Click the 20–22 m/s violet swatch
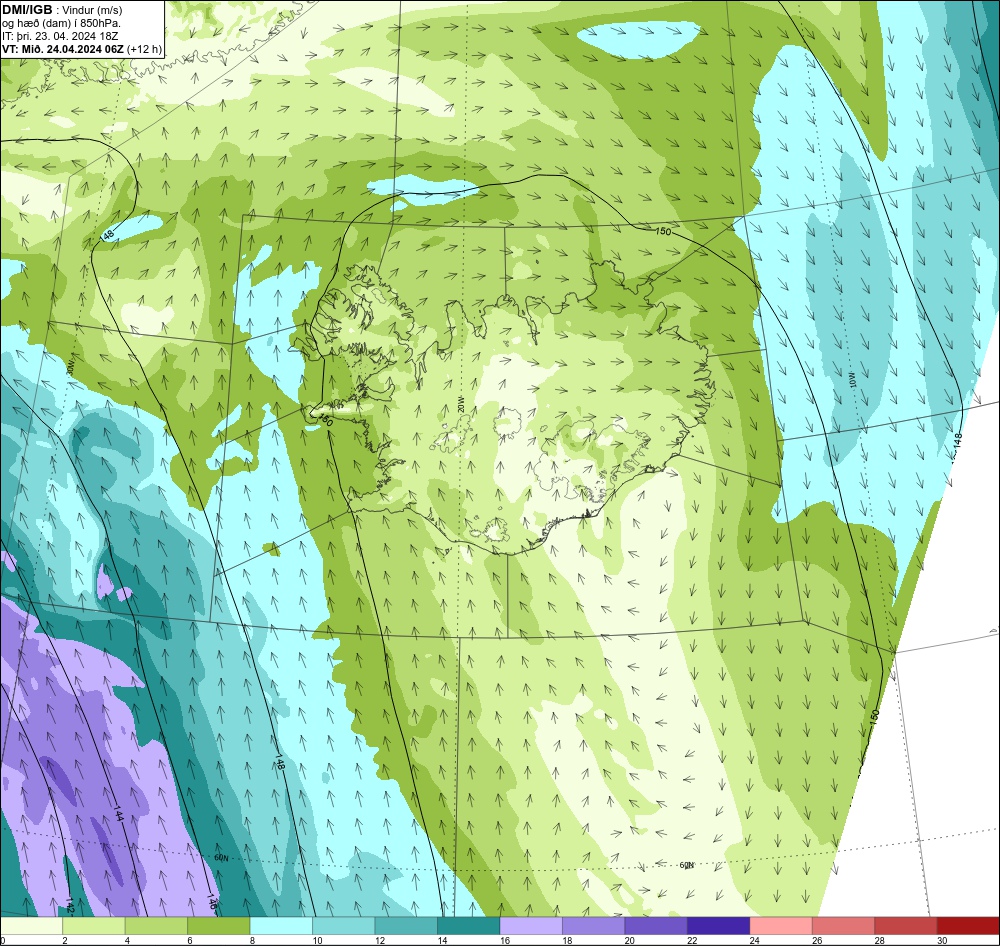1000x946 pixels. coord(656,926)
